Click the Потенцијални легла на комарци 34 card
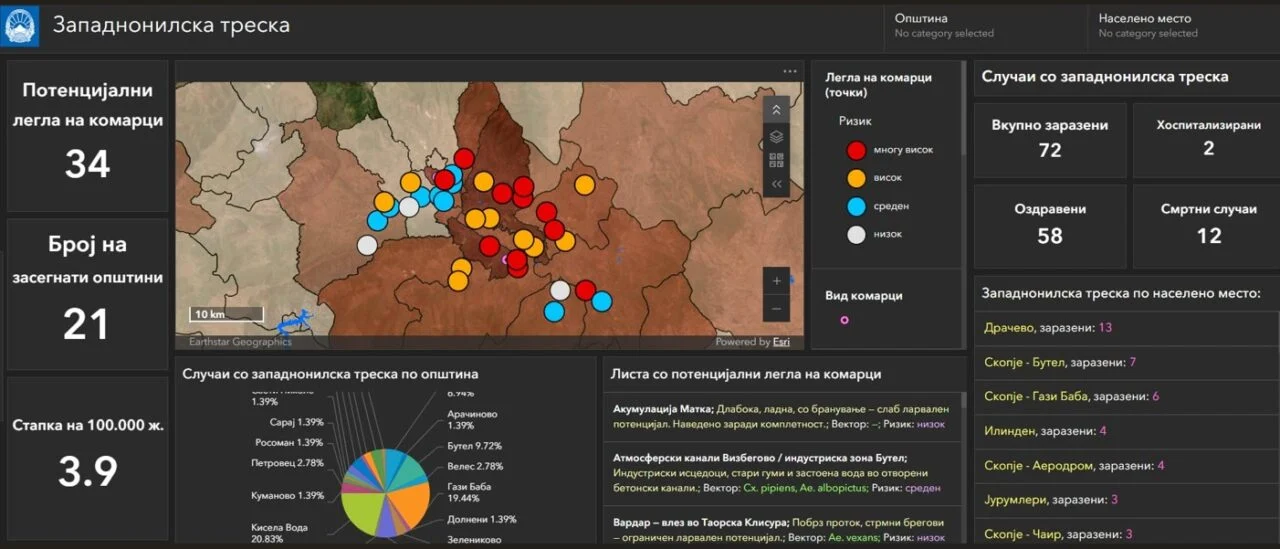This screenshot has height=549, width=1280. point(87,135)
